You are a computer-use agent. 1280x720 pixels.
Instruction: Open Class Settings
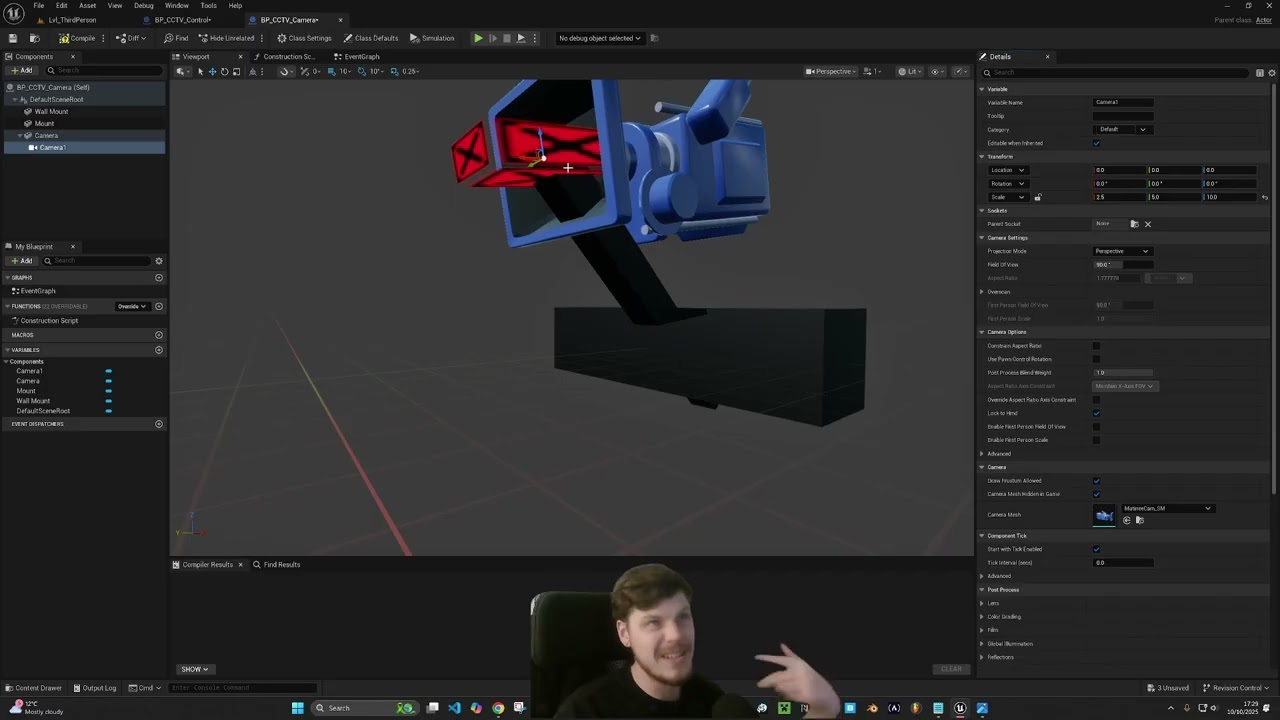pyautogui.click(x=304, y=38)
